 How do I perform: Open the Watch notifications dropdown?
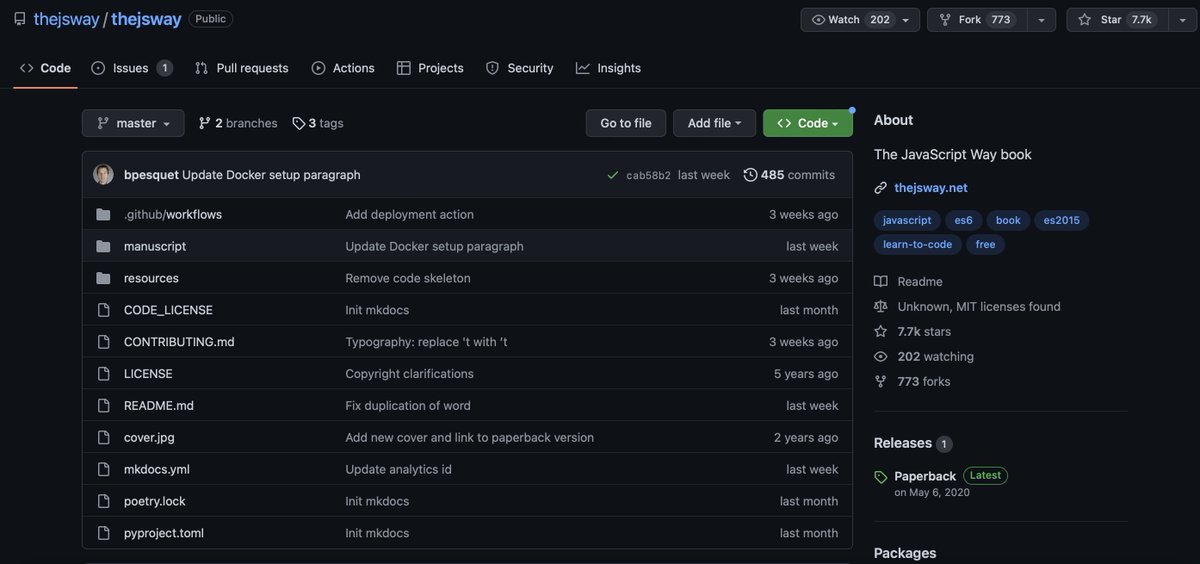[860, 20]
